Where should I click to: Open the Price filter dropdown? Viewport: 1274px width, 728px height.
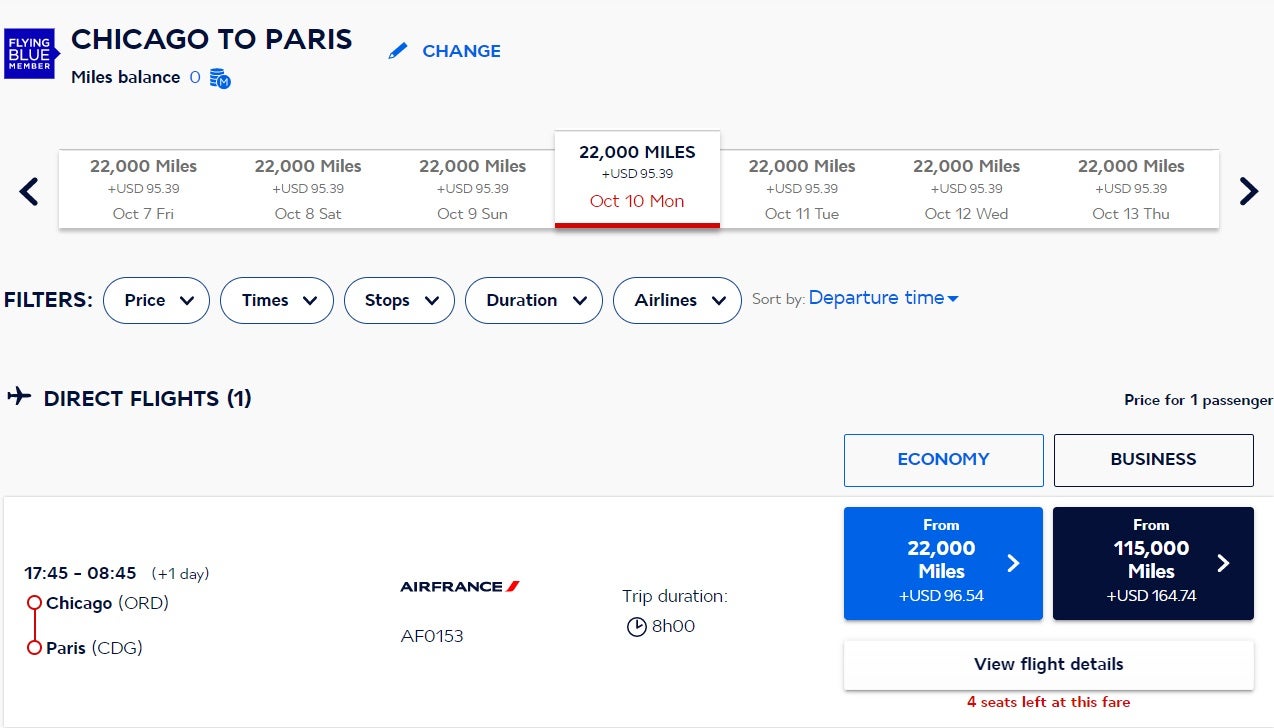tap(156, 300)
